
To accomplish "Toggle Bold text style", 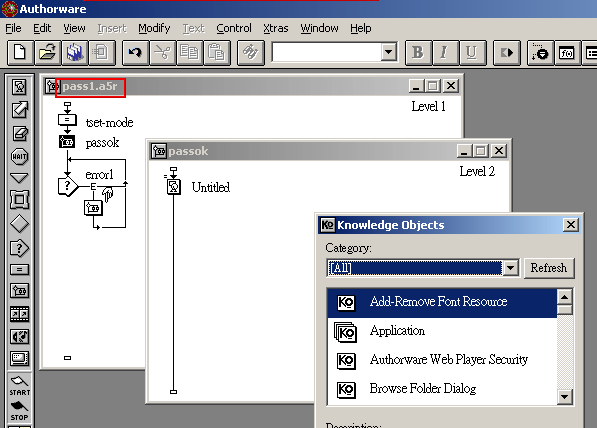I will (418, 53).
